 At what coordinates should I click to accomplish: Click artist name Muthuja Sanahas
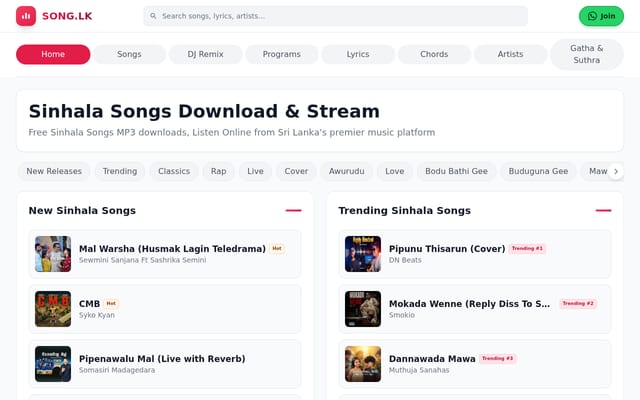point(419,370)
